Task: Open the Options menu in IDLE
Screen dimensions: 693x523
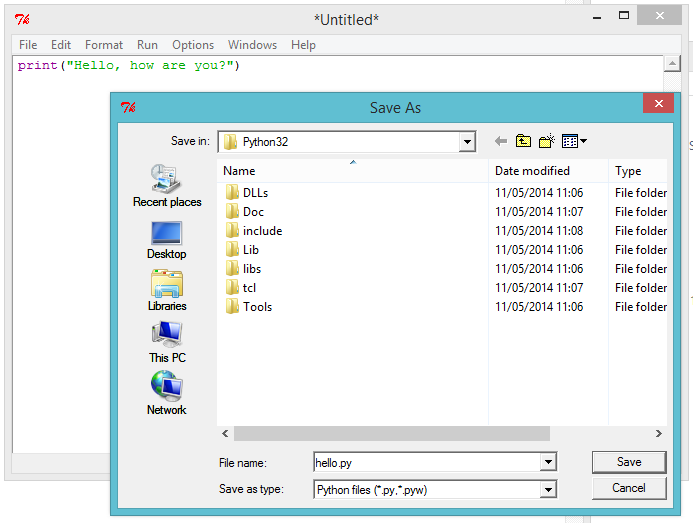Action: tap(193, 45)
